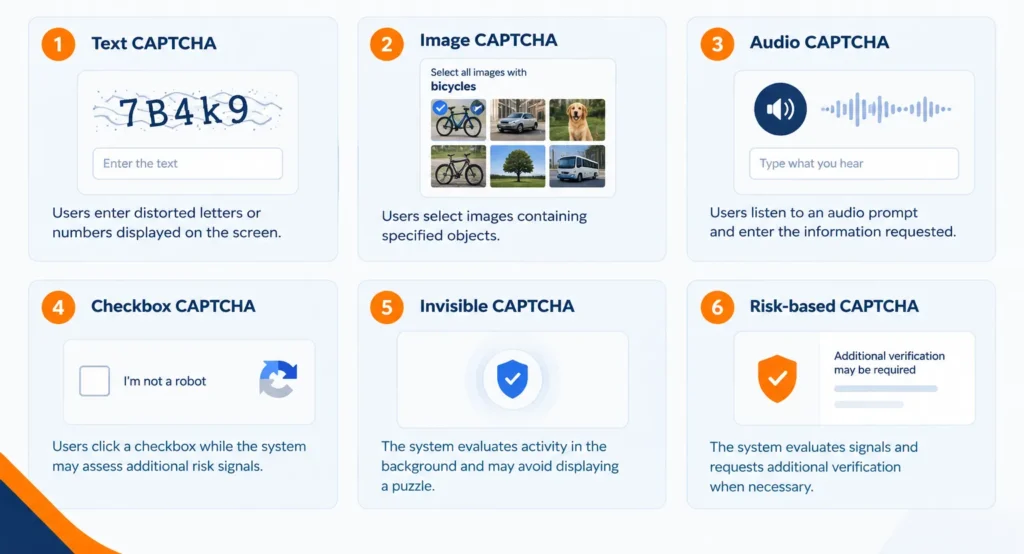1024x554 pixels.
Task: Select the bottom-left bicycle image
Action: pyautogui.click(x=458, y=166)
